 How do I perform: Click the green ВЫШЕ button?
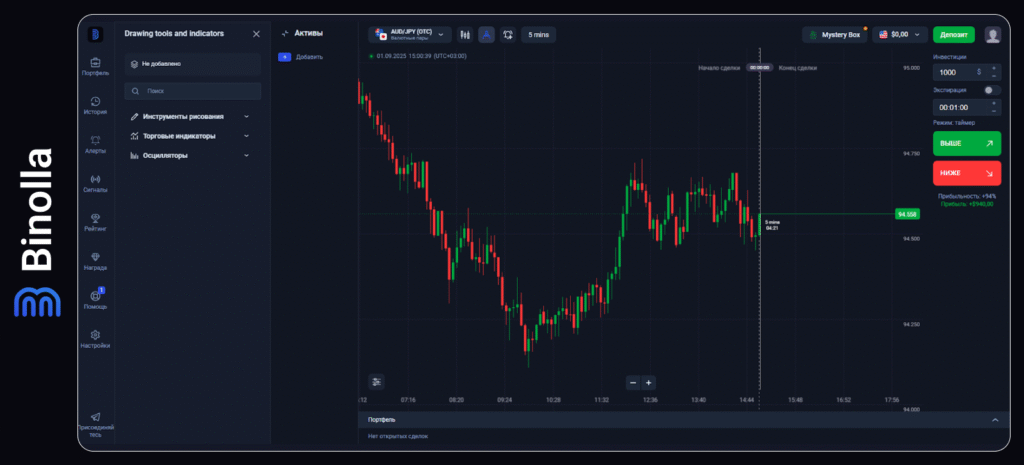coord(966,143)
